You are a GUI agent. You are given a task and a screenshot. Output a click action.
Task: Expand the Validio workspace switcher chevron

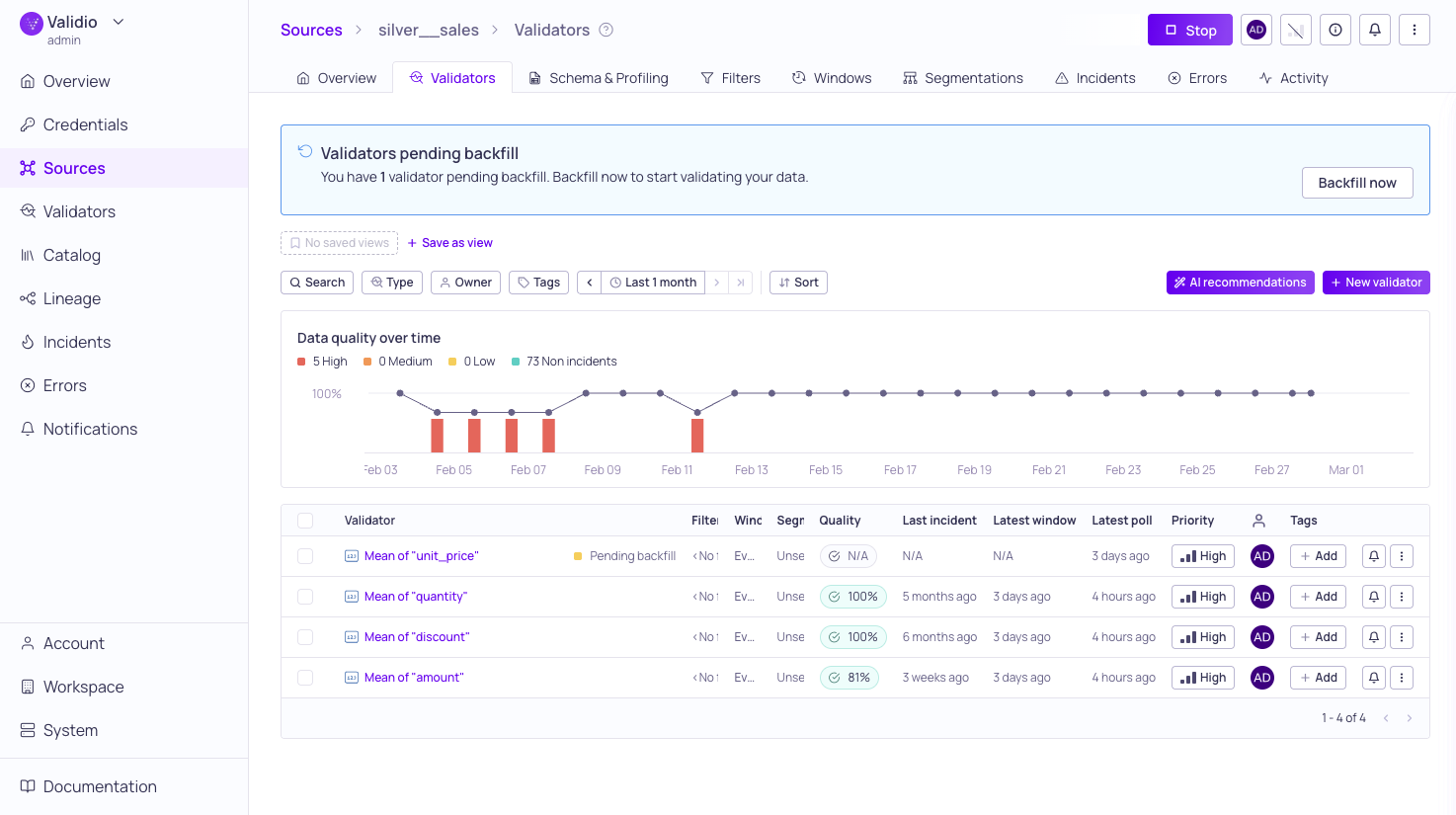click(x=119, y=22)
